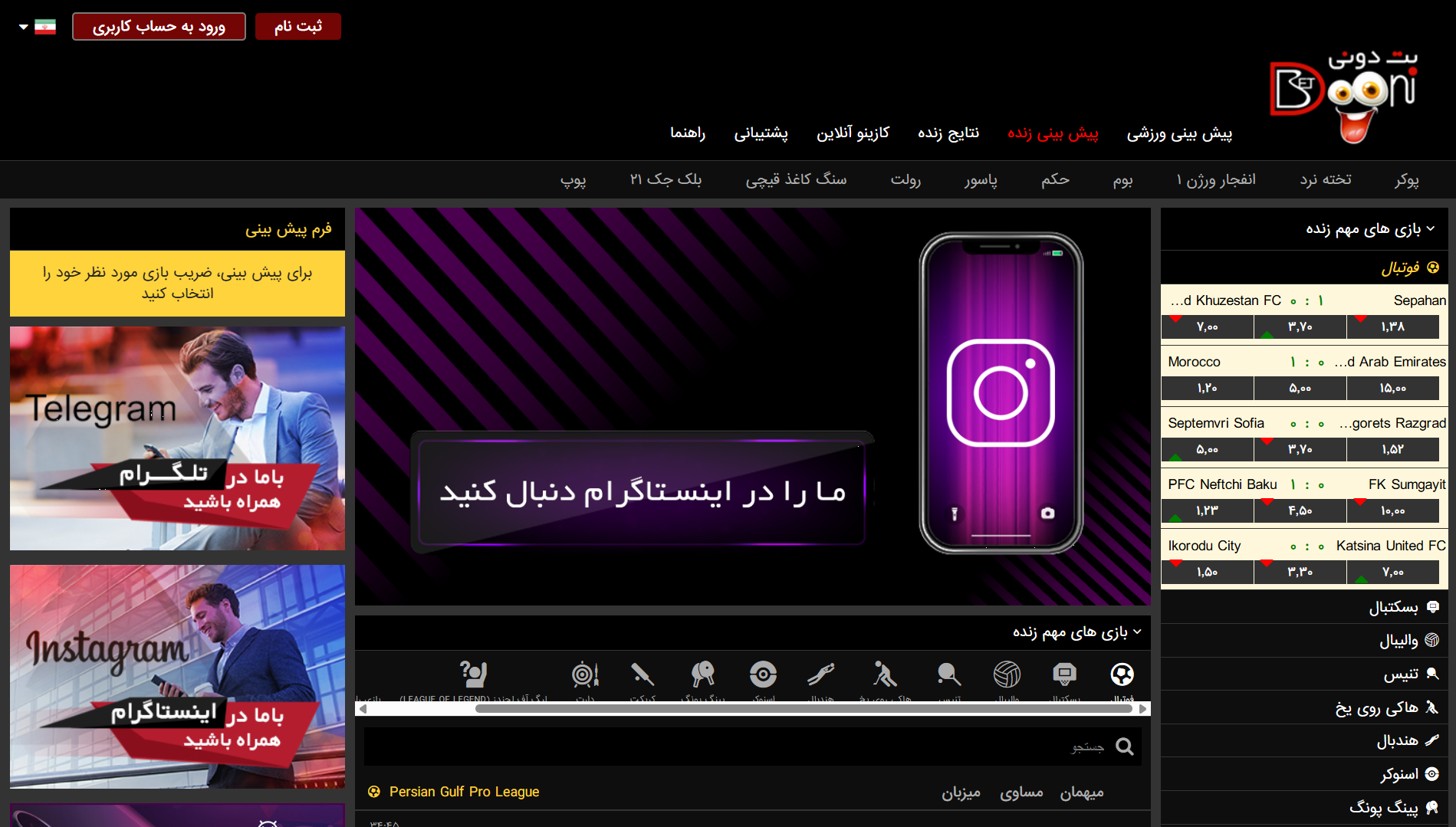This screenshot has height=827, width=1456.
Task: Click the sidebar snooker (اسنوکر) icon
Action: click(1432, 774)
